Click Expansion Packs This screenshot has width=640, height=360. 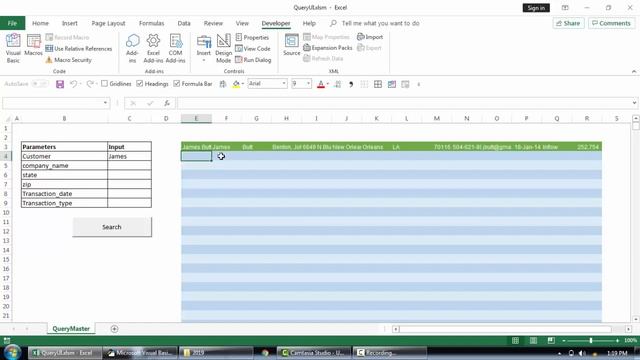point(328,48)
